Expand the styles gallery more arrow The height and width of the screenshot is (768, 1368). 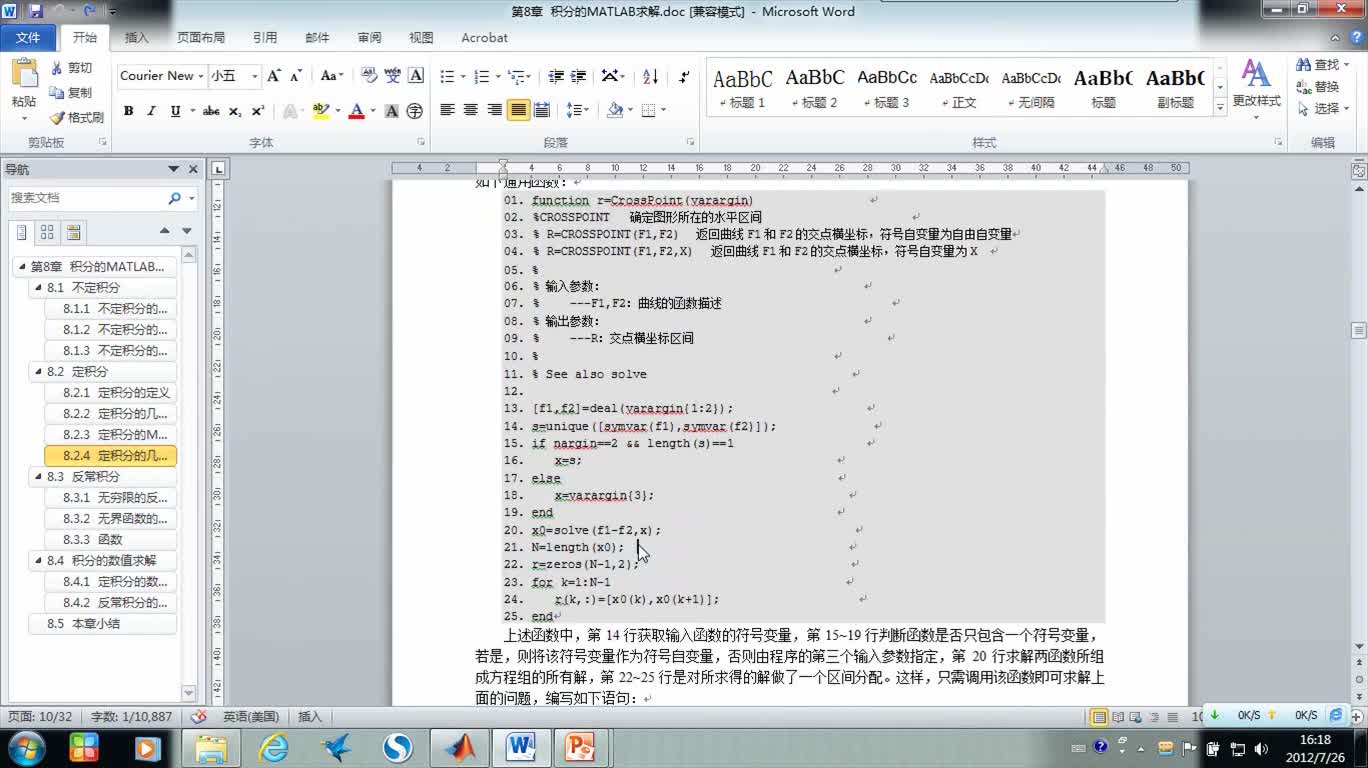(x=1220, y=106)
